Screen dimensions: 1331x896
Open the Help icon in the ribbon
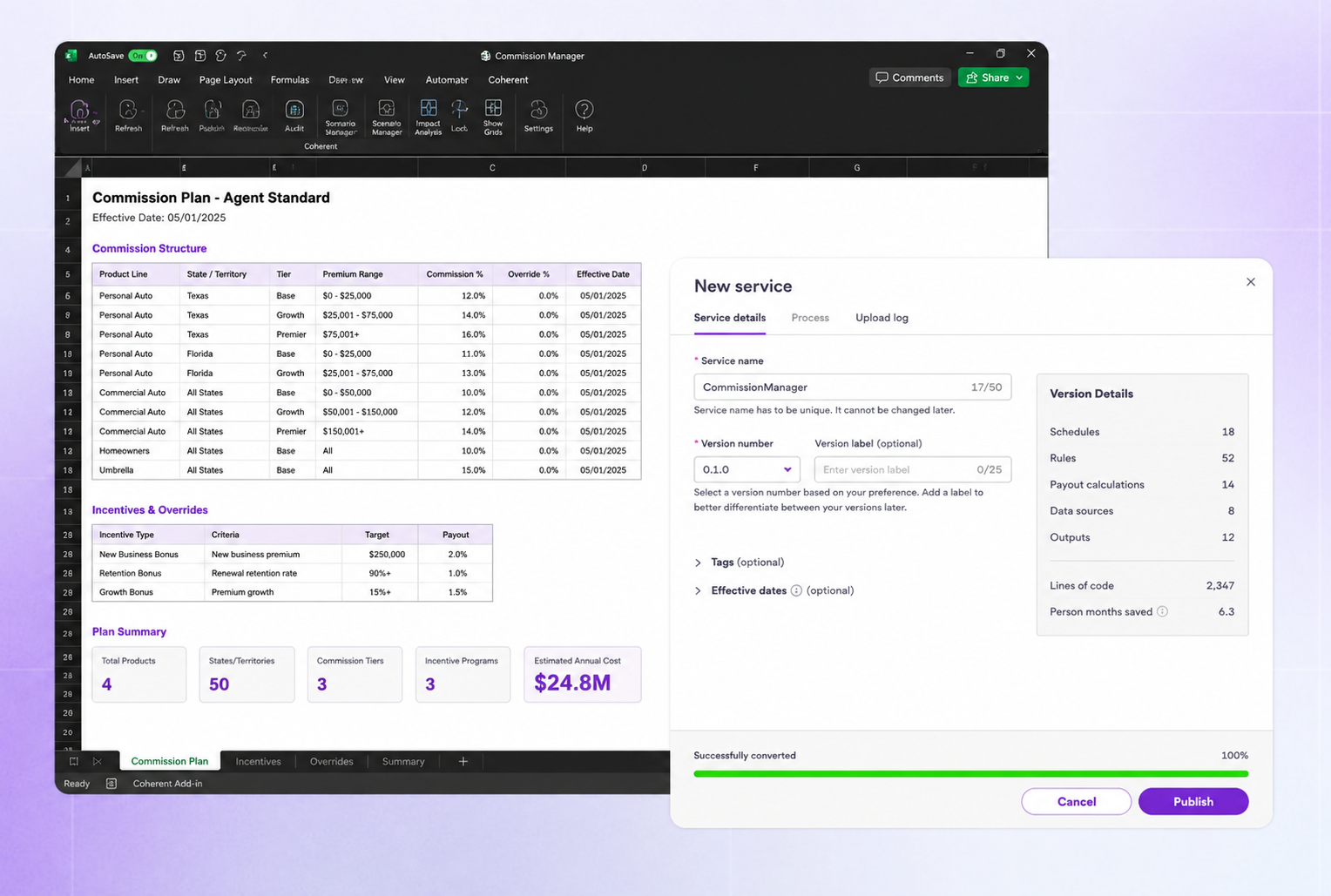coord(584,115)
